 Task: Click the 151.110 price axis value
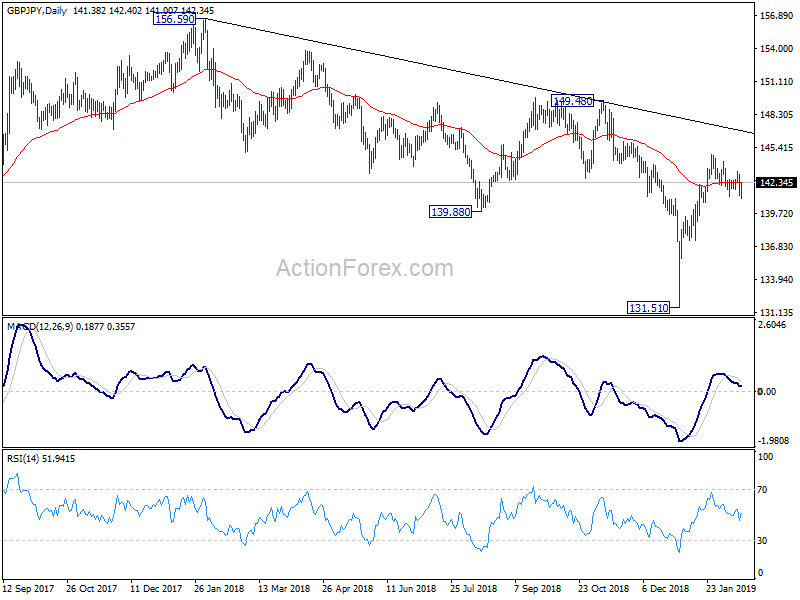(777, 82)
